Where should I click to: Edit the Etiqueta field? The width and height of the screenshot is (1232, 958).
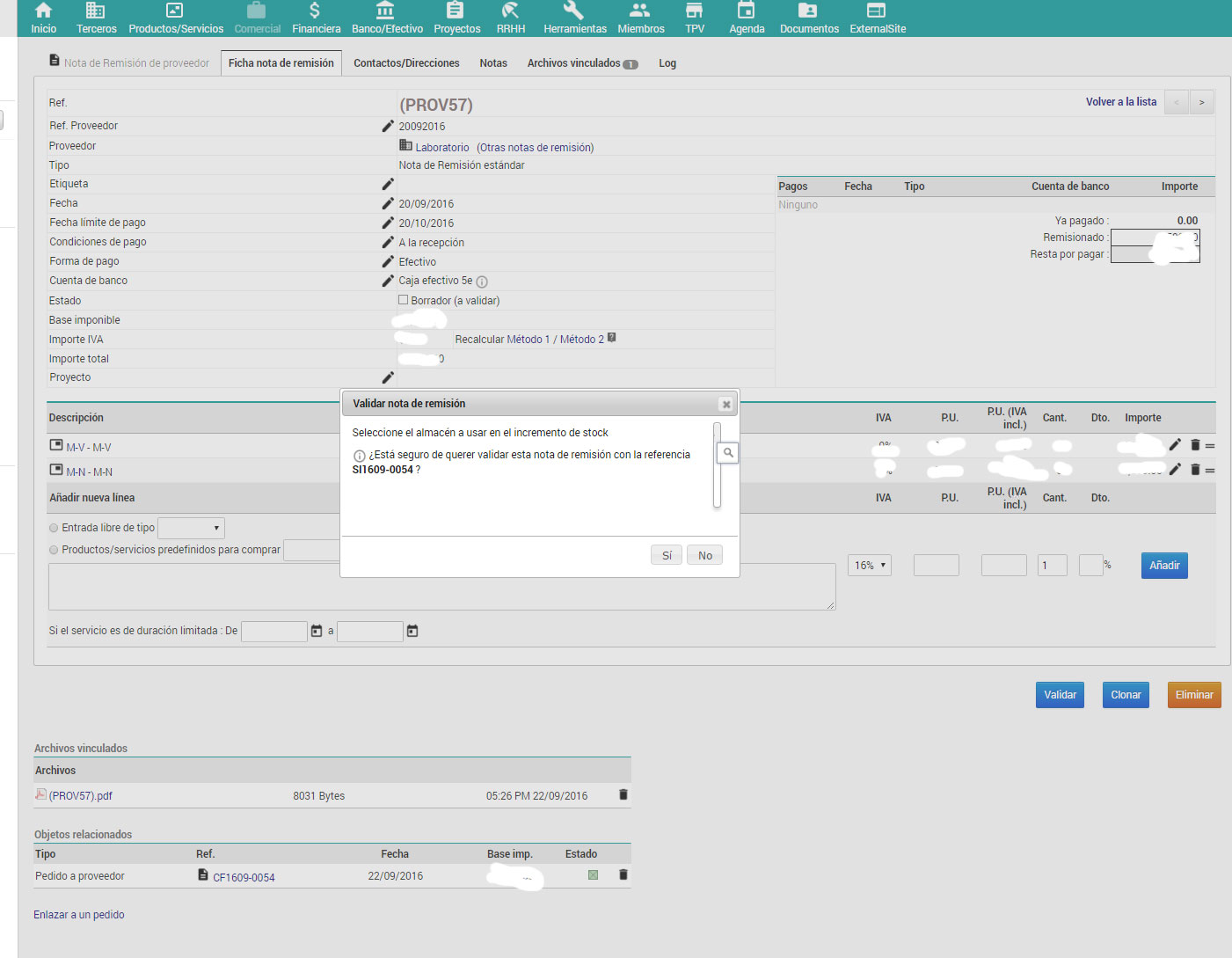click(x=388, y=184)
